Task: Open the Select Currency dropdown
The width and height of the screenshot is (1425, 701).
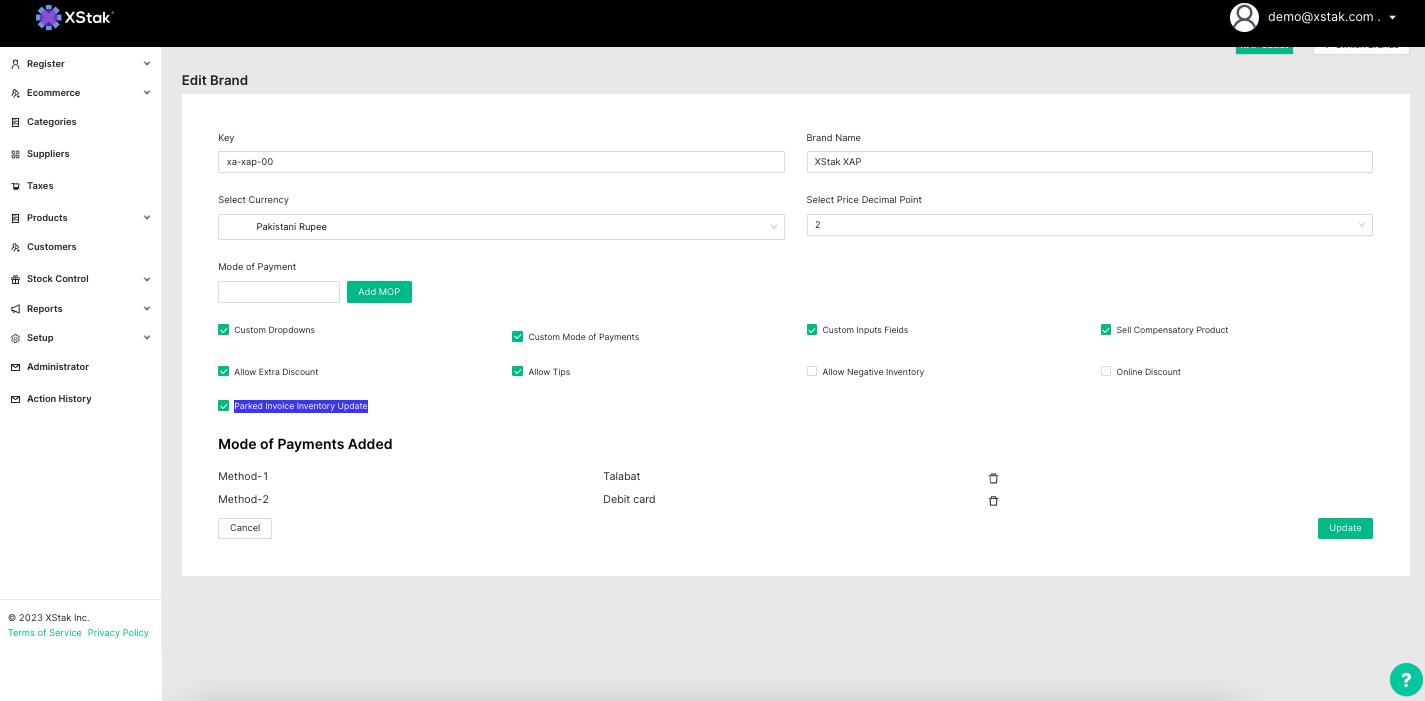Action: pyautogui.click(x=501, y=227)
